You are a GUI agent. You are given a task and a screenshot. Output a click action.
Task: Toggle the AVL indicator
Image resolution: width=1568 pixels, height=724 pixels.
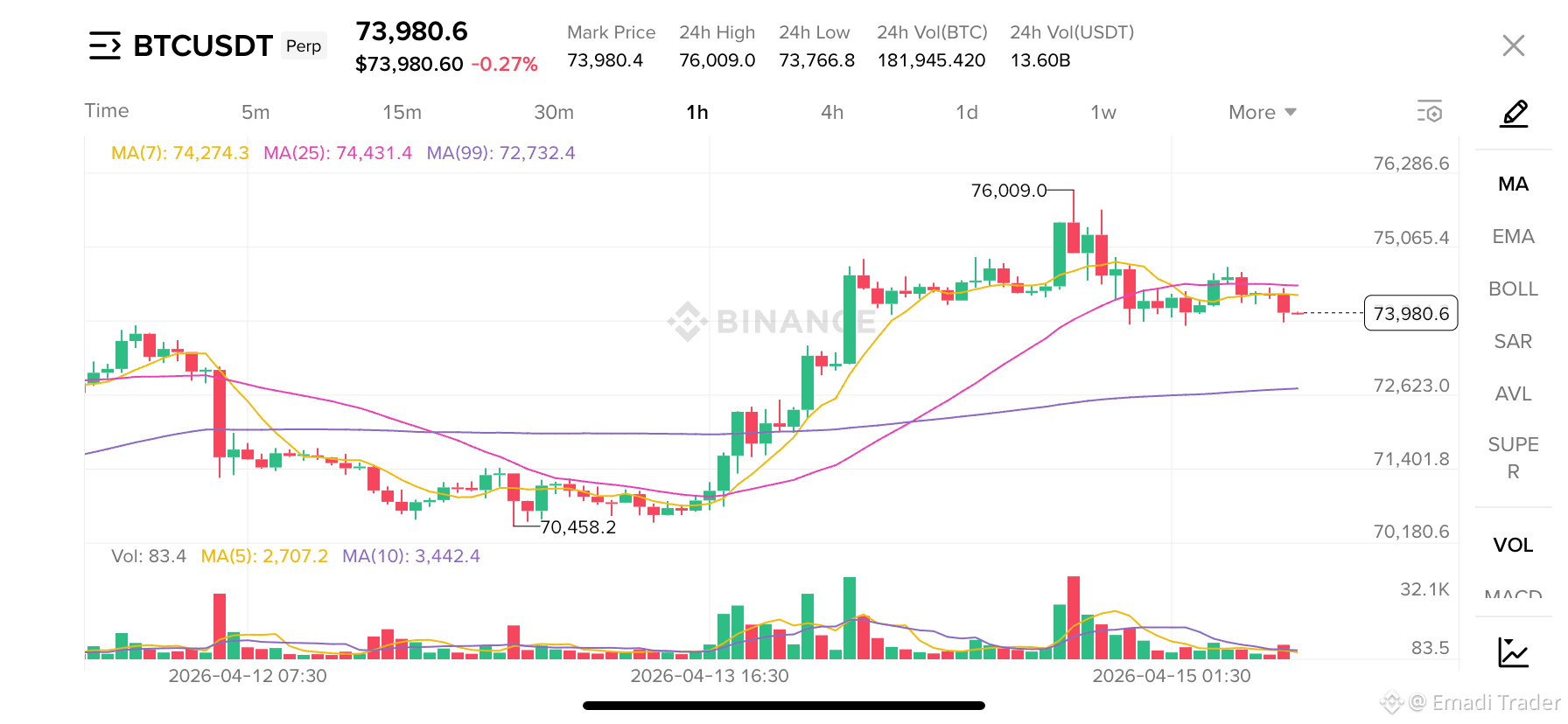(1513, 393)
